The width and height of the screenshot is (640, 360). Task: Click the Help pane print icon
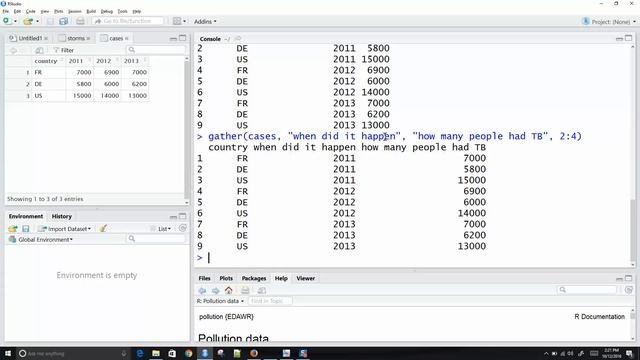click(x=245, y=290)
